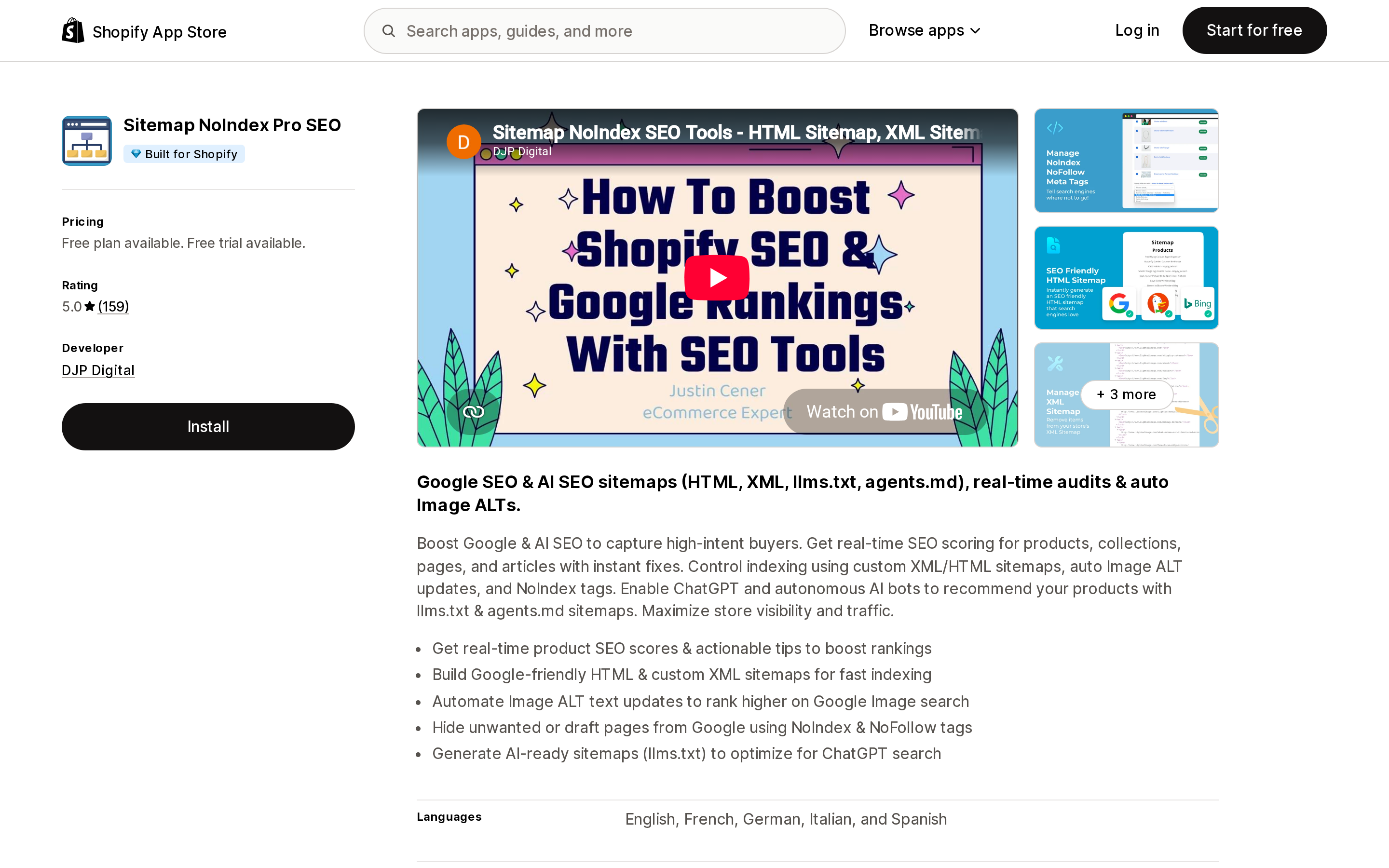Viewport: 1389px width, 868px height.
Task: Click Watch on YouTube button
Action: (x=885, y=412)
